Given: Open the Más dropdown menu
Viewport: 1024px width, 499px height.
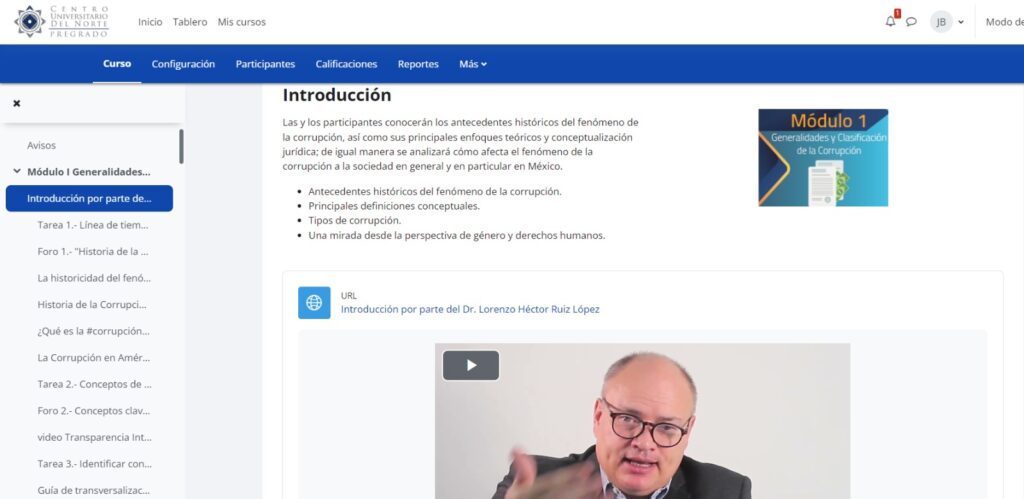Looking at the screenshot, I should [x=473, y=64].
